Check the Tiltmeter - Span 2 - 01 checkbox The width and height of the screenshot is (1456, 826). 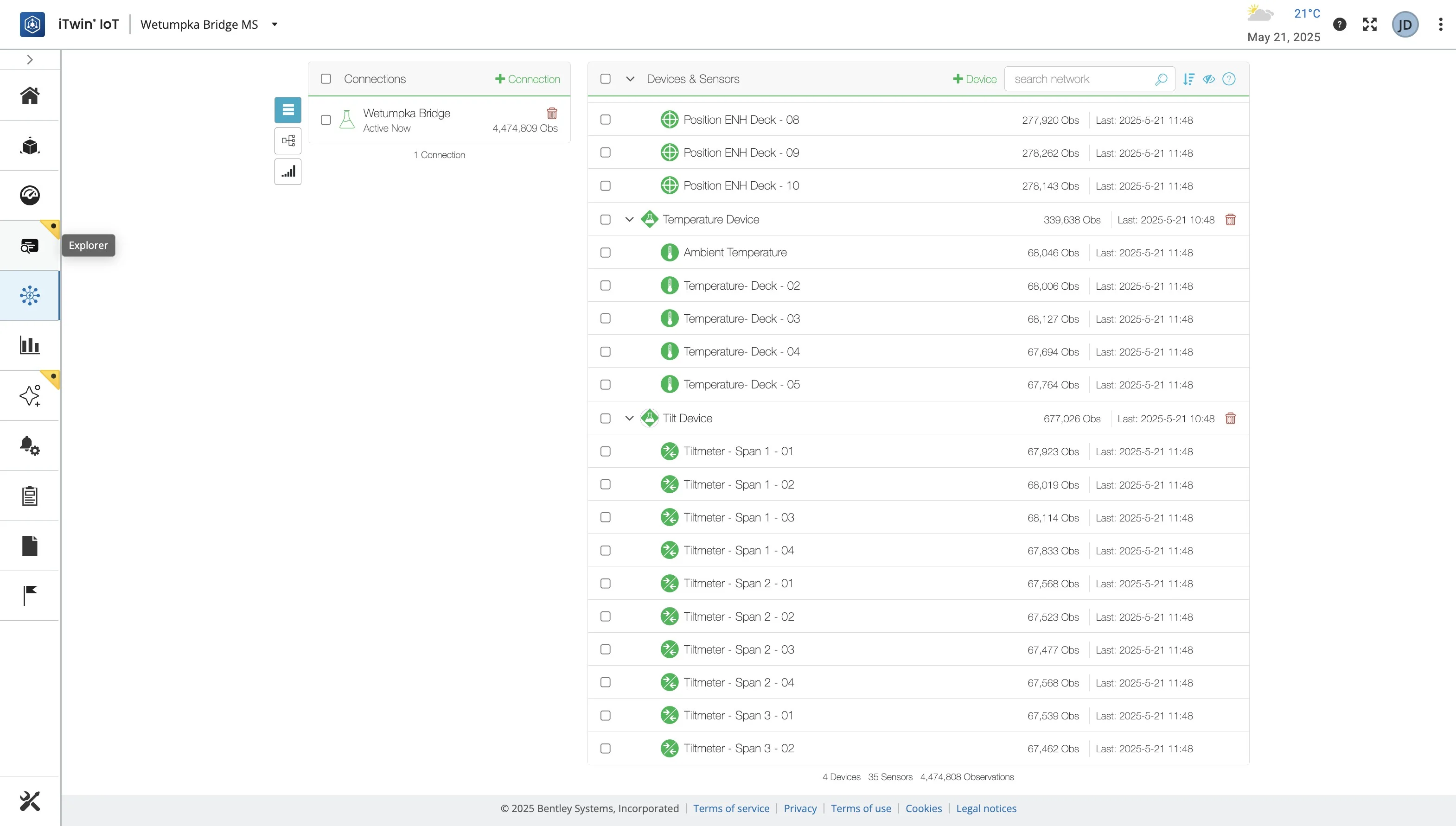pyautogui.click(x=606, y=584)
